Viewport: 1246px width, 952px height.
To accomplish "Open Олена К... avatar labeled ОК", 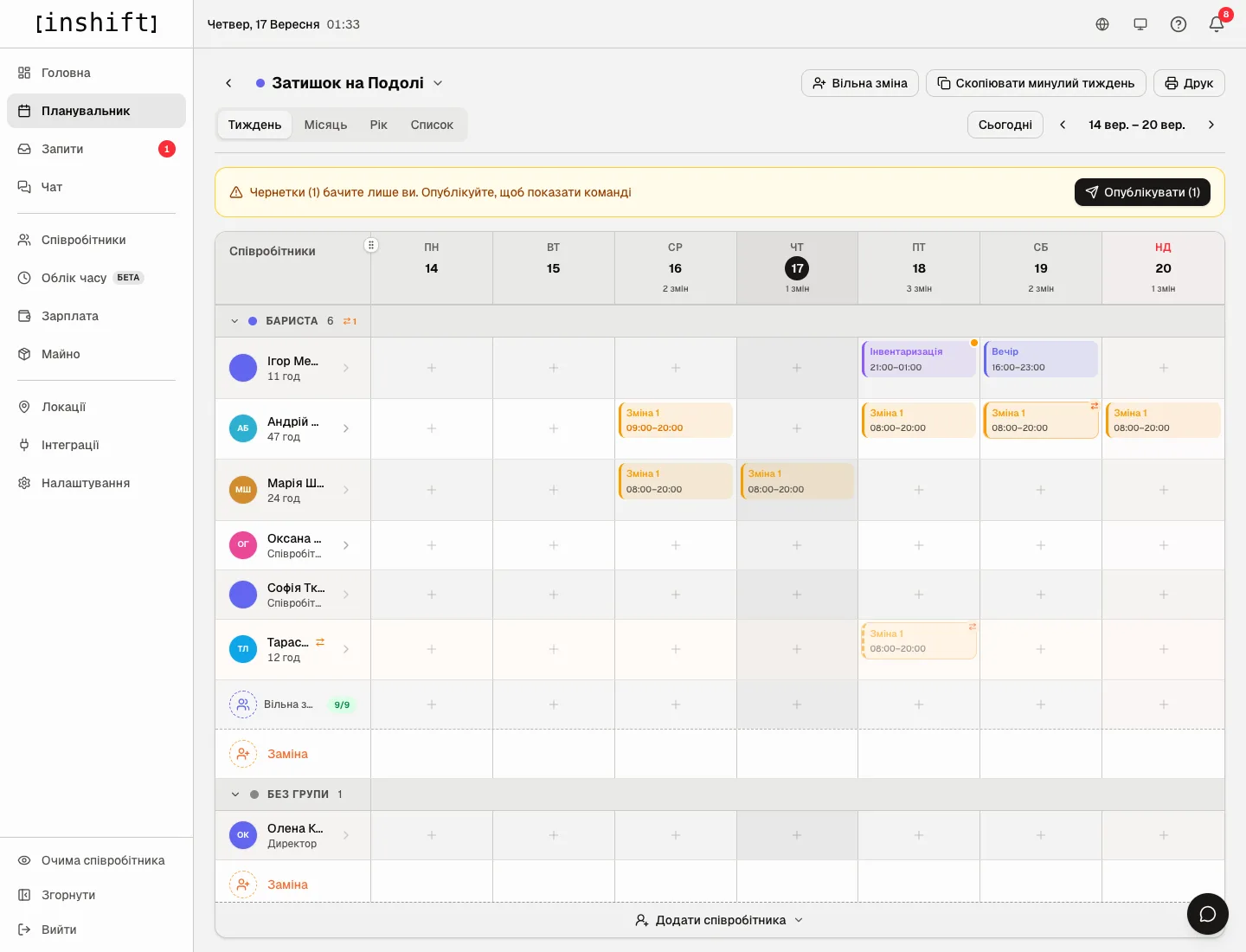I will point(243,835).
